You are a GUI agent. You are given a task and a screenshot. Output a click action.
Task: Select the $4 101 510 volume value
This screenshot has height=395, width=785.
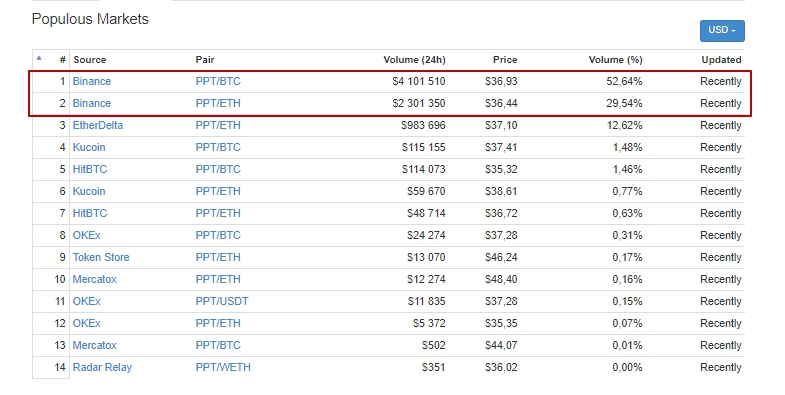pyautogui.click(x=419, y=81)
